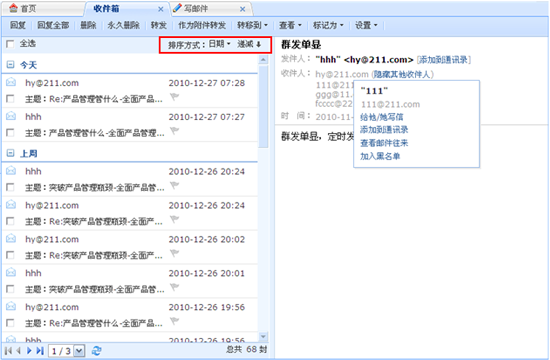Check the box for the 07:28 hy@211.com email

click(11, 99)
